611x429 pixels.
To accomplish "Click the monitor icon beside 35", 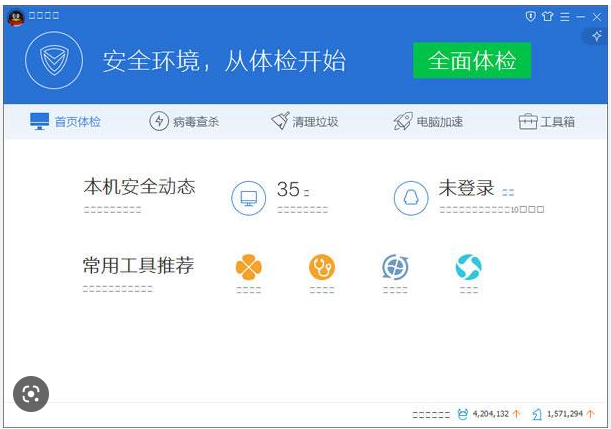I will pyautogui.click(x=249, y=198).
